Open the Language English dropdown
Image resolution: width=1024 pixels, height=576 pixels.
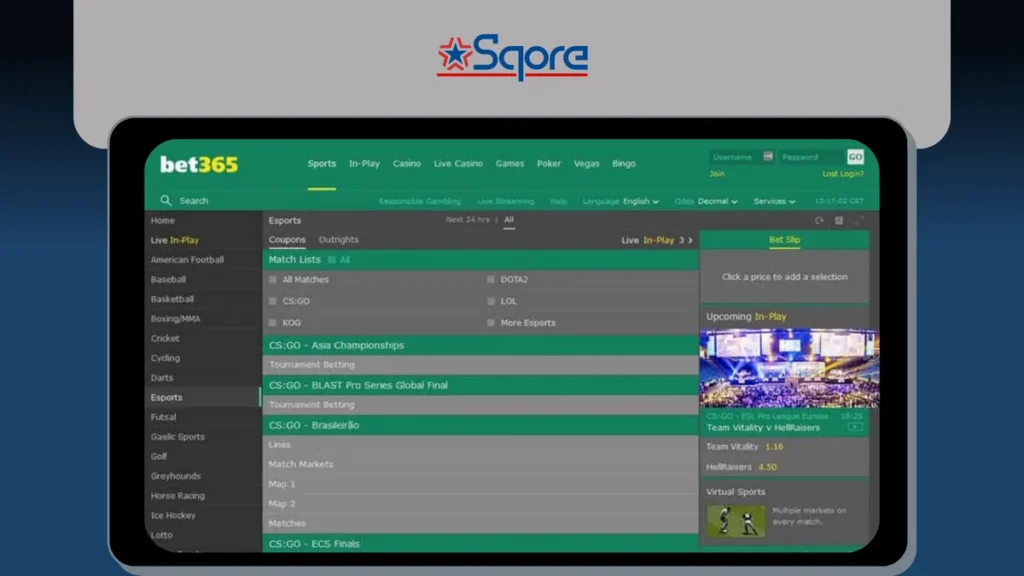[621, 201]
